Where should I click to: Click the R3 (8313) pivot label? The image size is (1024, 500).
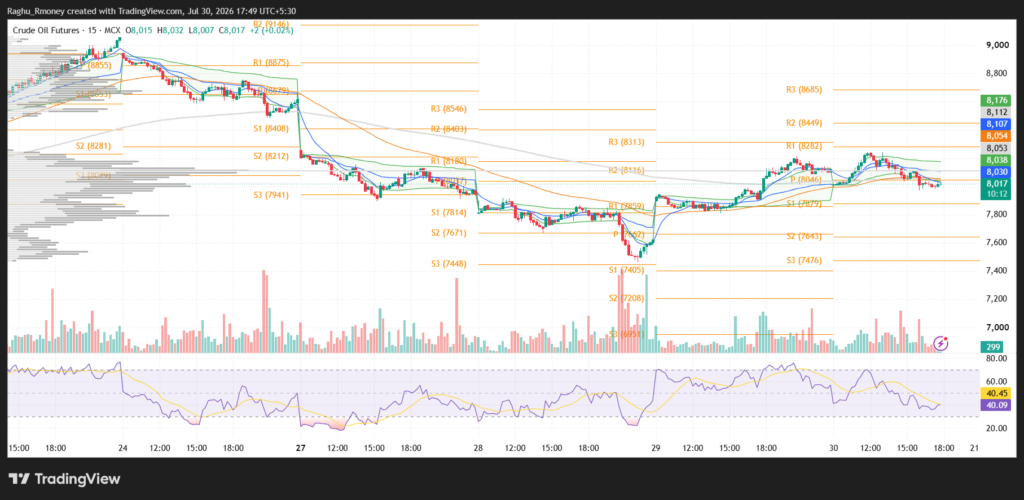626,142
